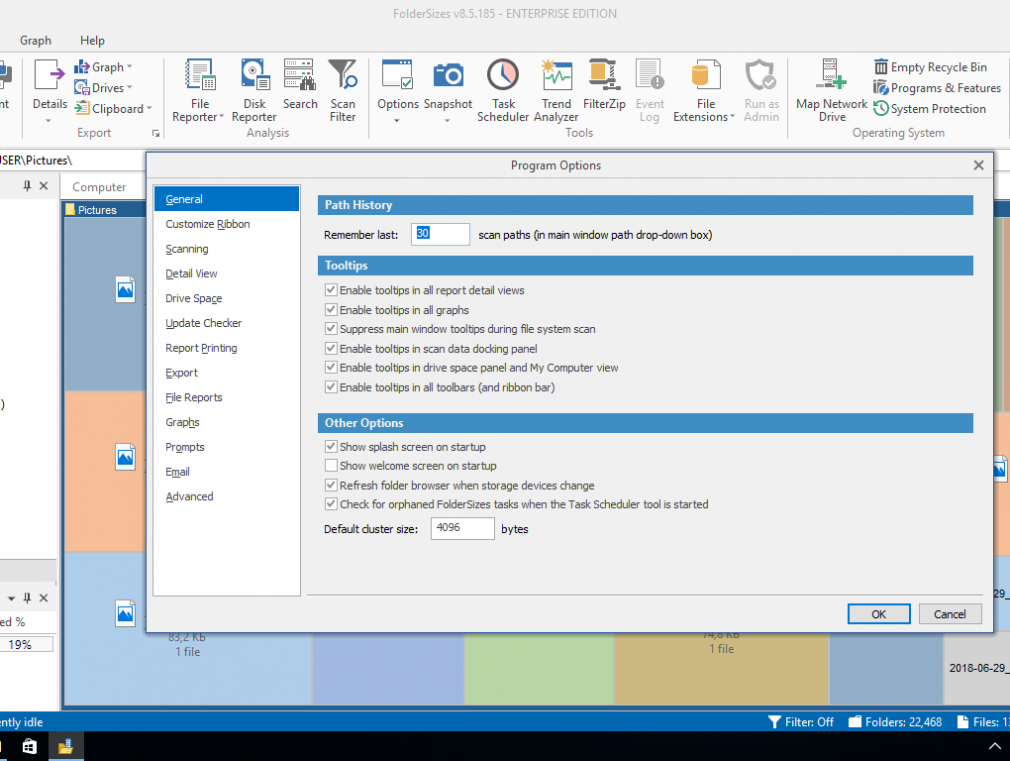Select the Customize Ribbon options page

227,224
